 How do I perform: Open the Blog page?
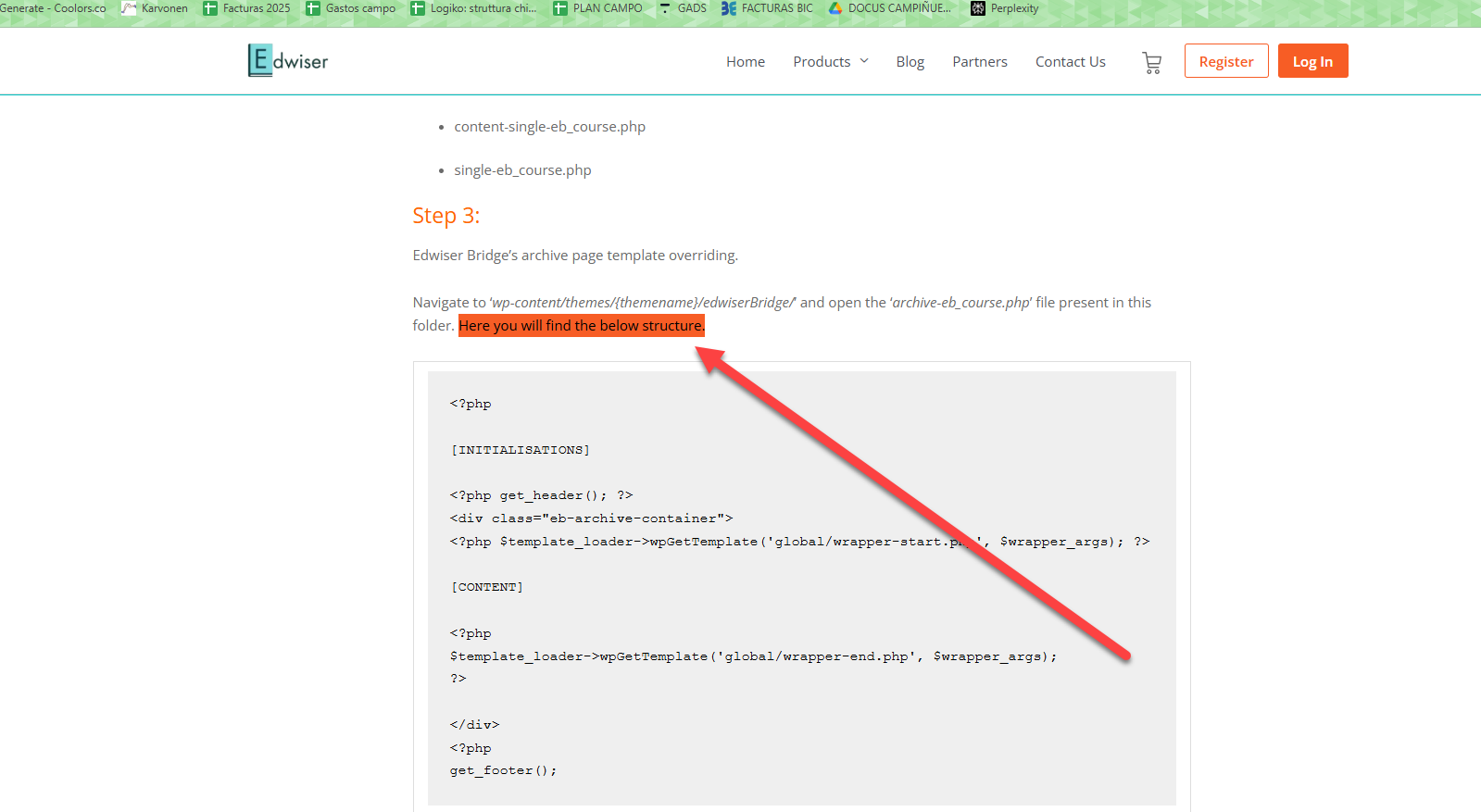910,62
